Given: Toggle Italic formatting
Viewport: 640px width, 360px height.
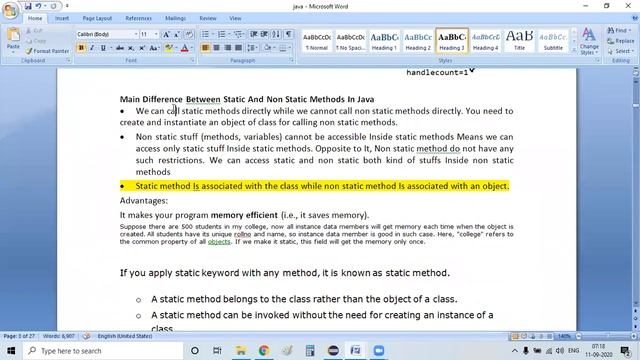Looking at the screenshot, I should [x=92, y=48].
